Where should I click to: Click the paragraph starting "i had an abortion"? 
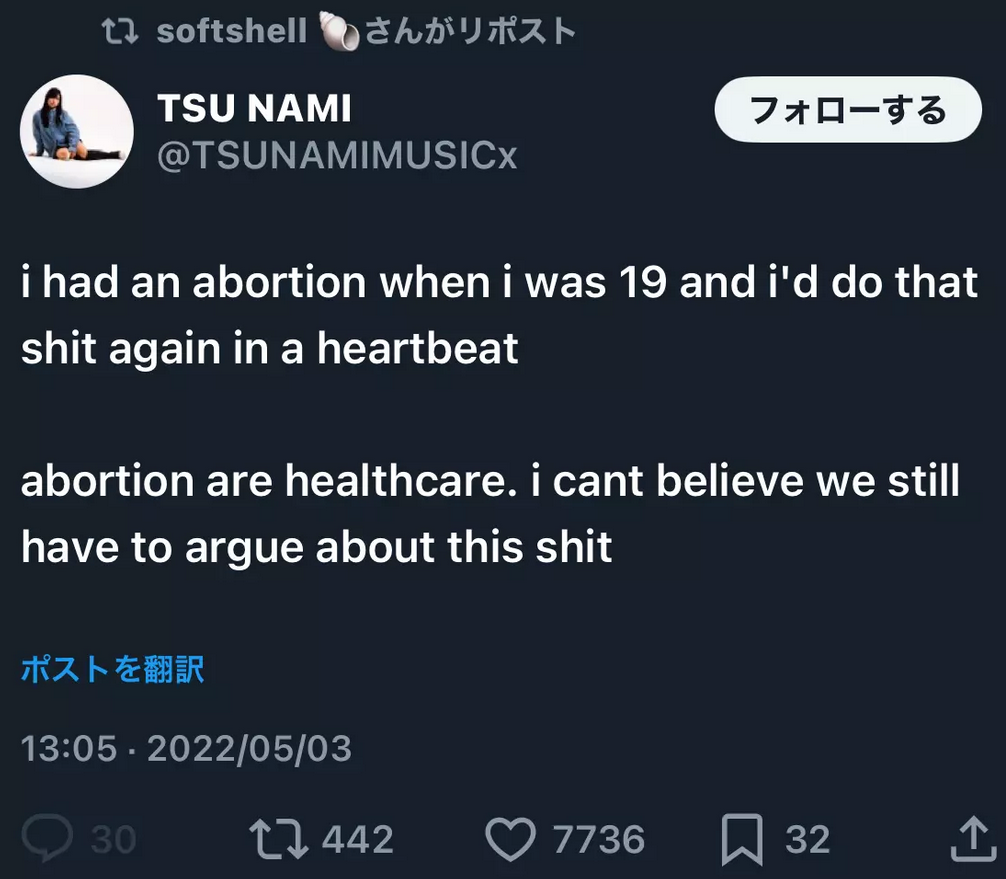tap(498, 316)
